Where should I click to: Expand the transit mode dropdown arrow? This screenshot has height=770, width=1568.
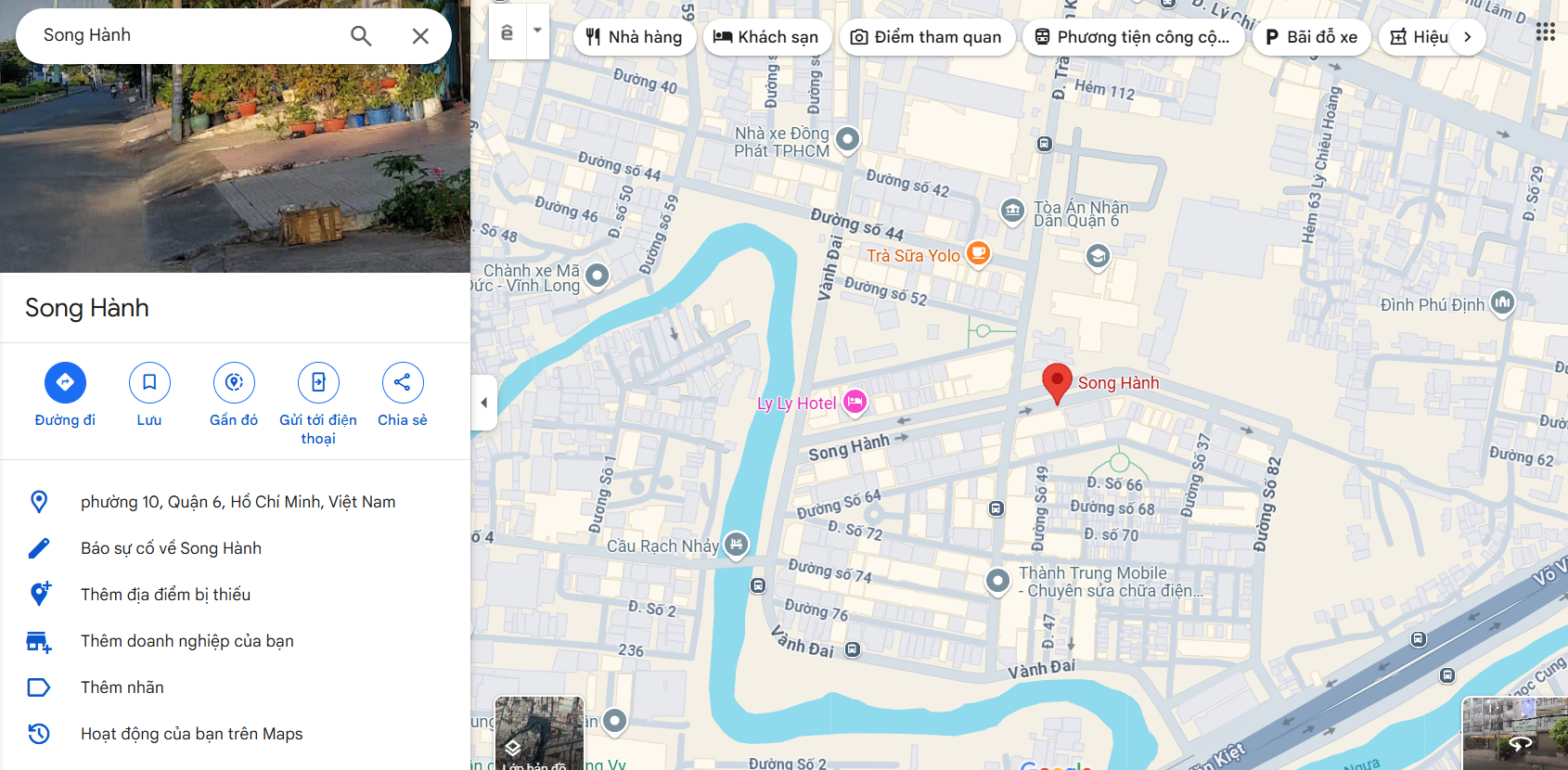coord(537,31)
